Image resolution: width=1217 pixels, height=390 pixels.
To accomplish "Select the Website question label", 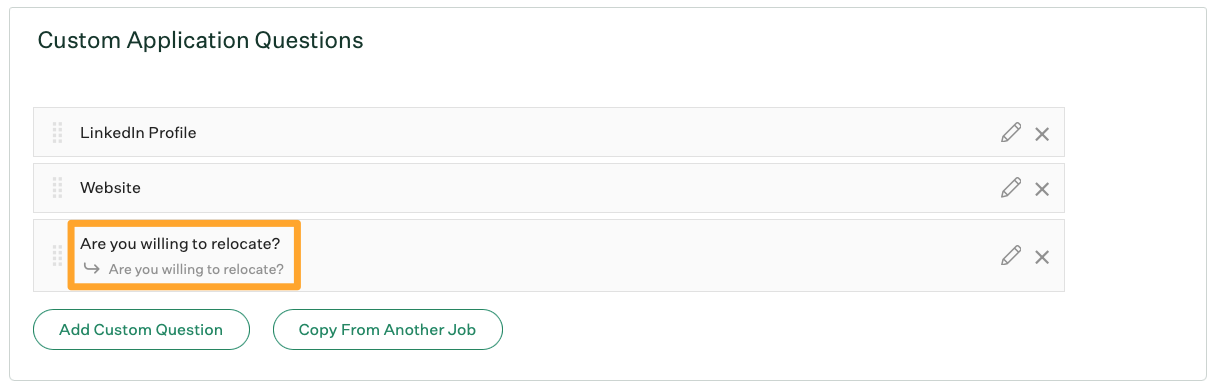I will tap(110, 188).
